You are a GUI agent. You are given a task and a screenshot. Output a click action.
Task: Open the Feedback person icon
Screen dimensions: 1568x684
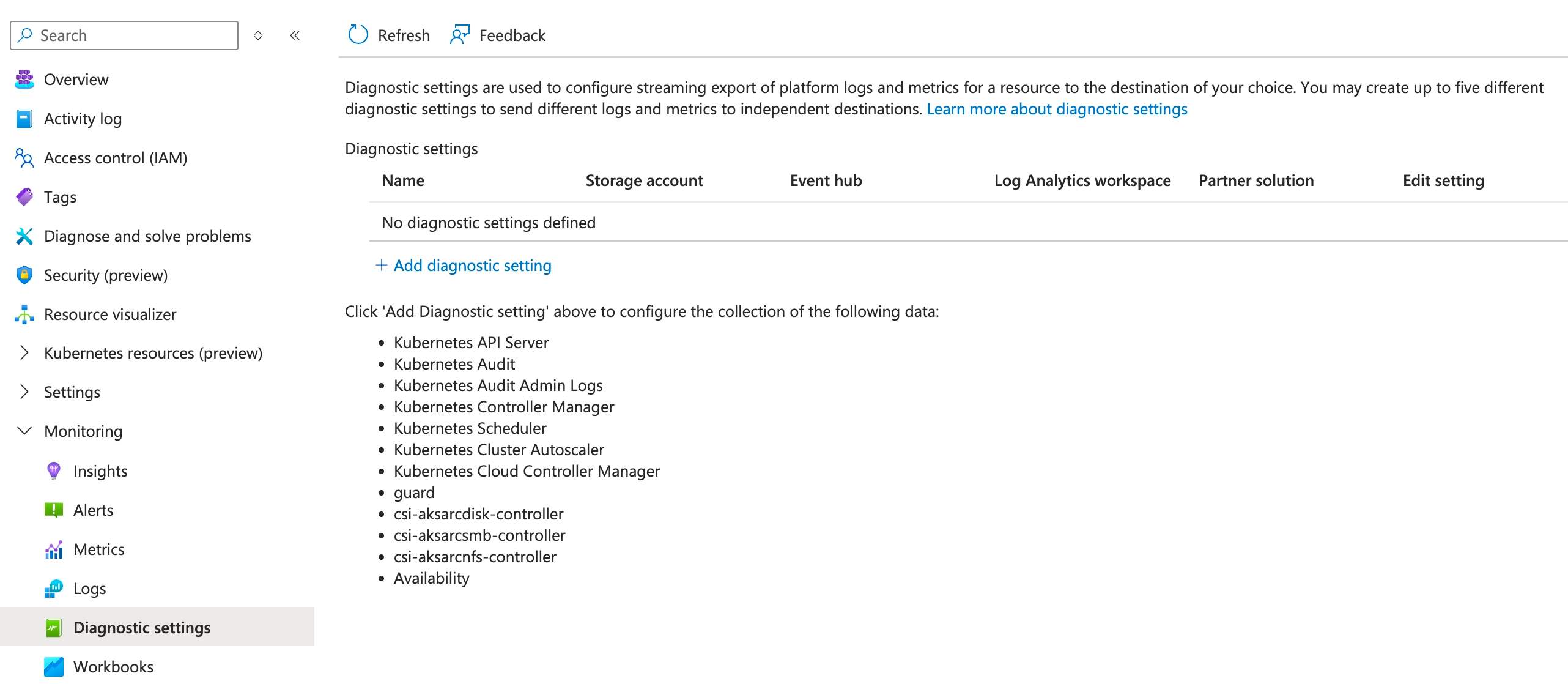(x=460, y=35)
